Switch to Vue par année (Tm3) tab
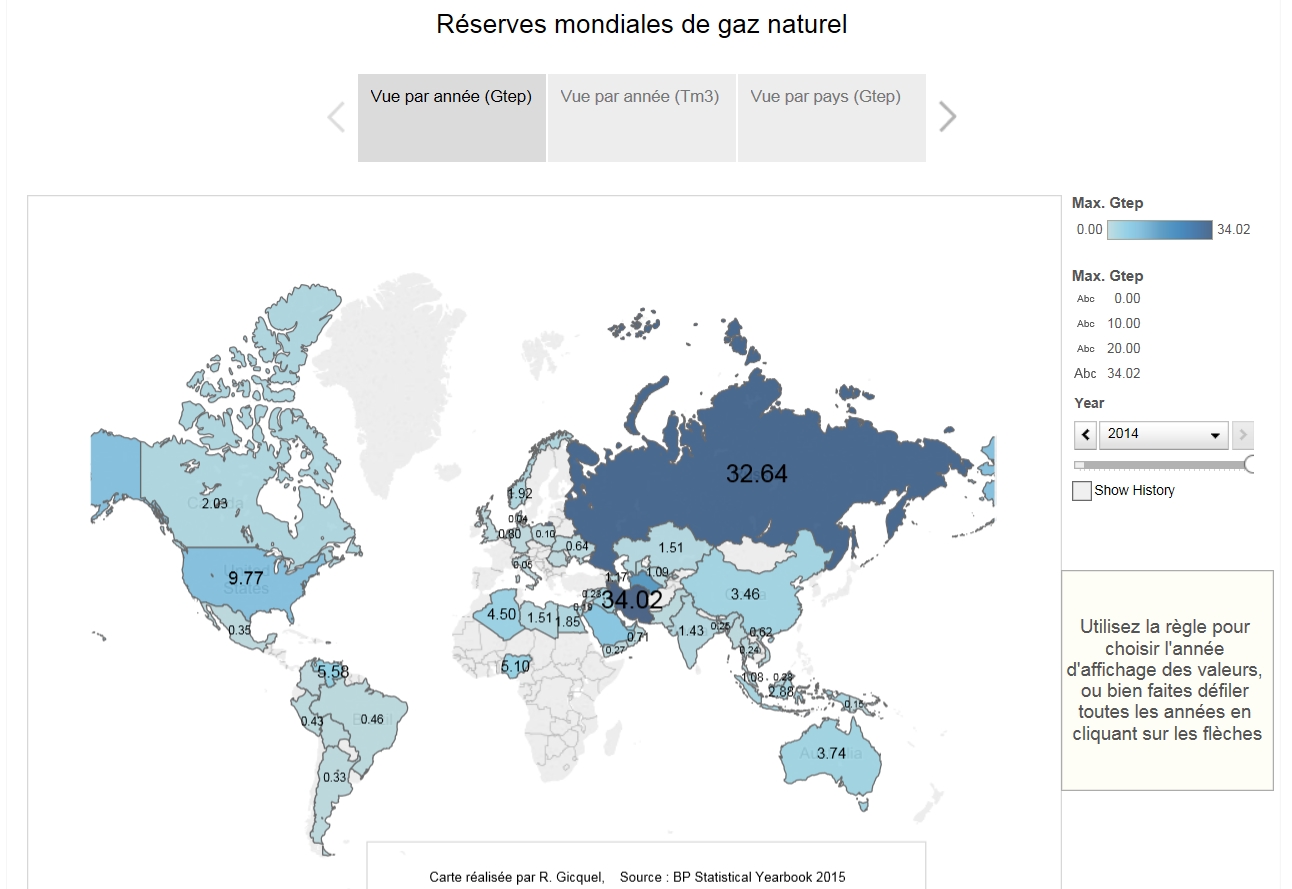The image size is (1292, 889). pos(641,117)
